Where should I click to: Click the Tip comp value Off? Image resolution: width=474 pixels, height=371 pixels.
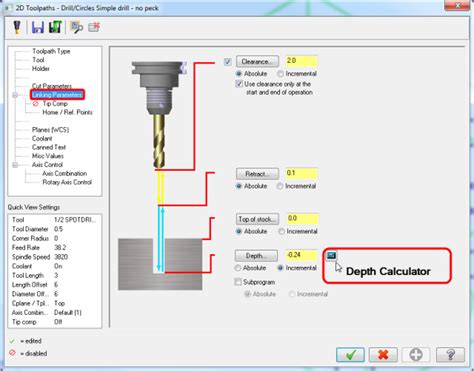point(58,322)
